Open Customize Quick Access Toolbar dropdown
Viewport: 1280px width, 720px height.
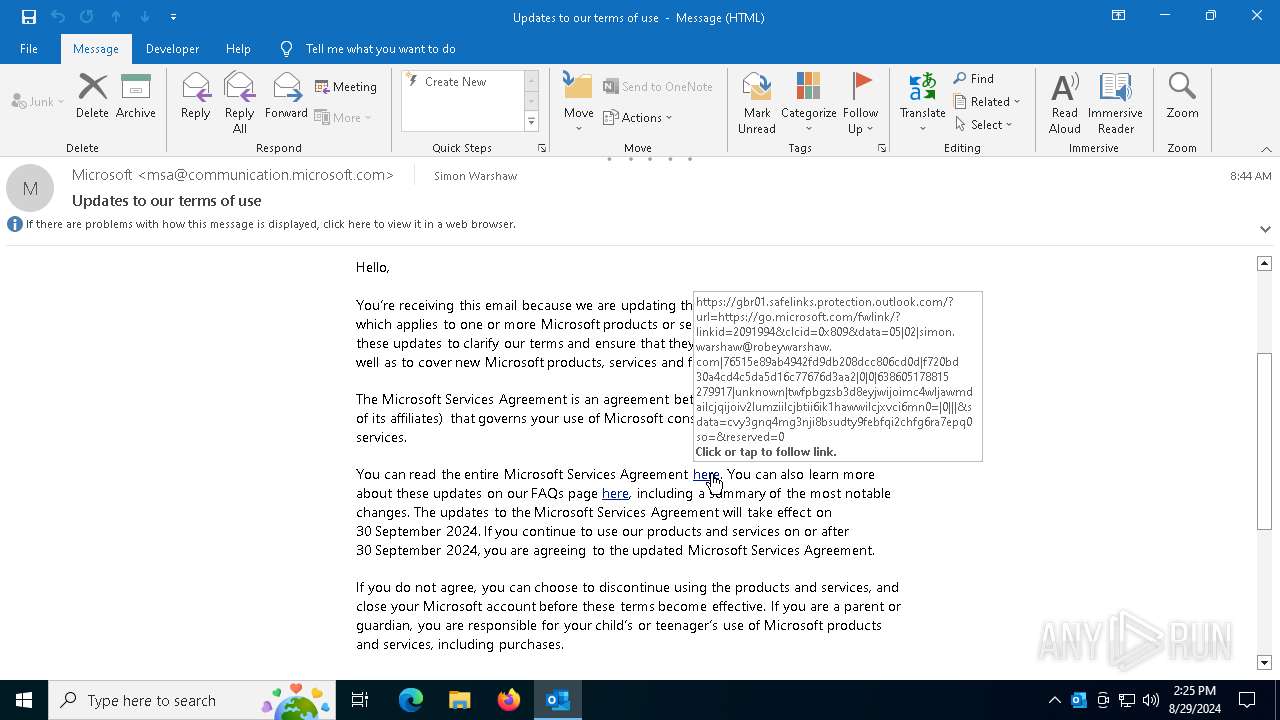pos(173,17)
